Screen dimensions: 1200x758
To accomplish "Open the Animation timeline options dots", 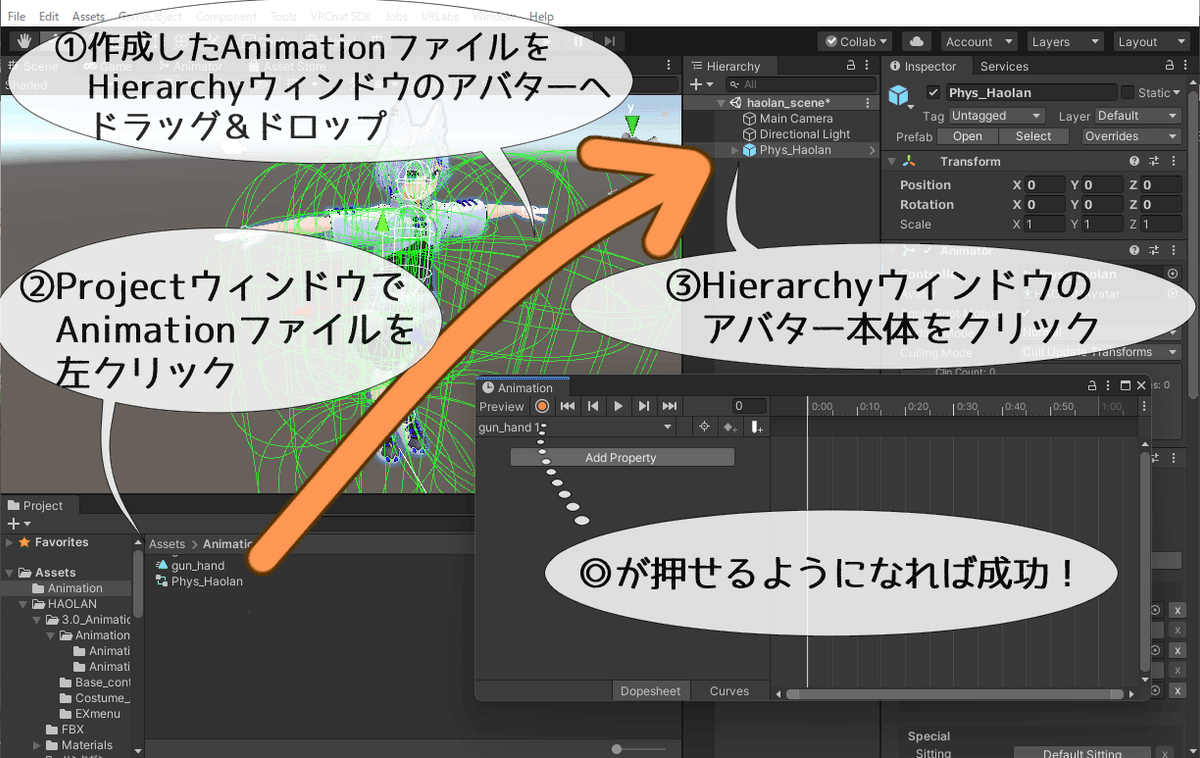I will 1145,408.
